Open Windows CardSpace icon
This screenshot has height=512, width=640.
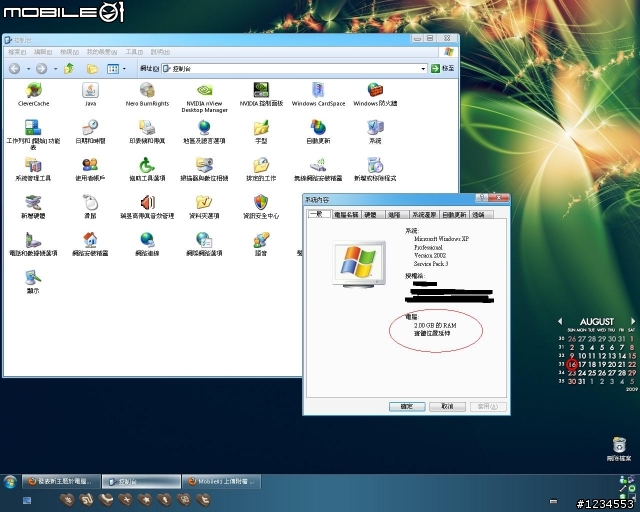(x=318, y=94)
